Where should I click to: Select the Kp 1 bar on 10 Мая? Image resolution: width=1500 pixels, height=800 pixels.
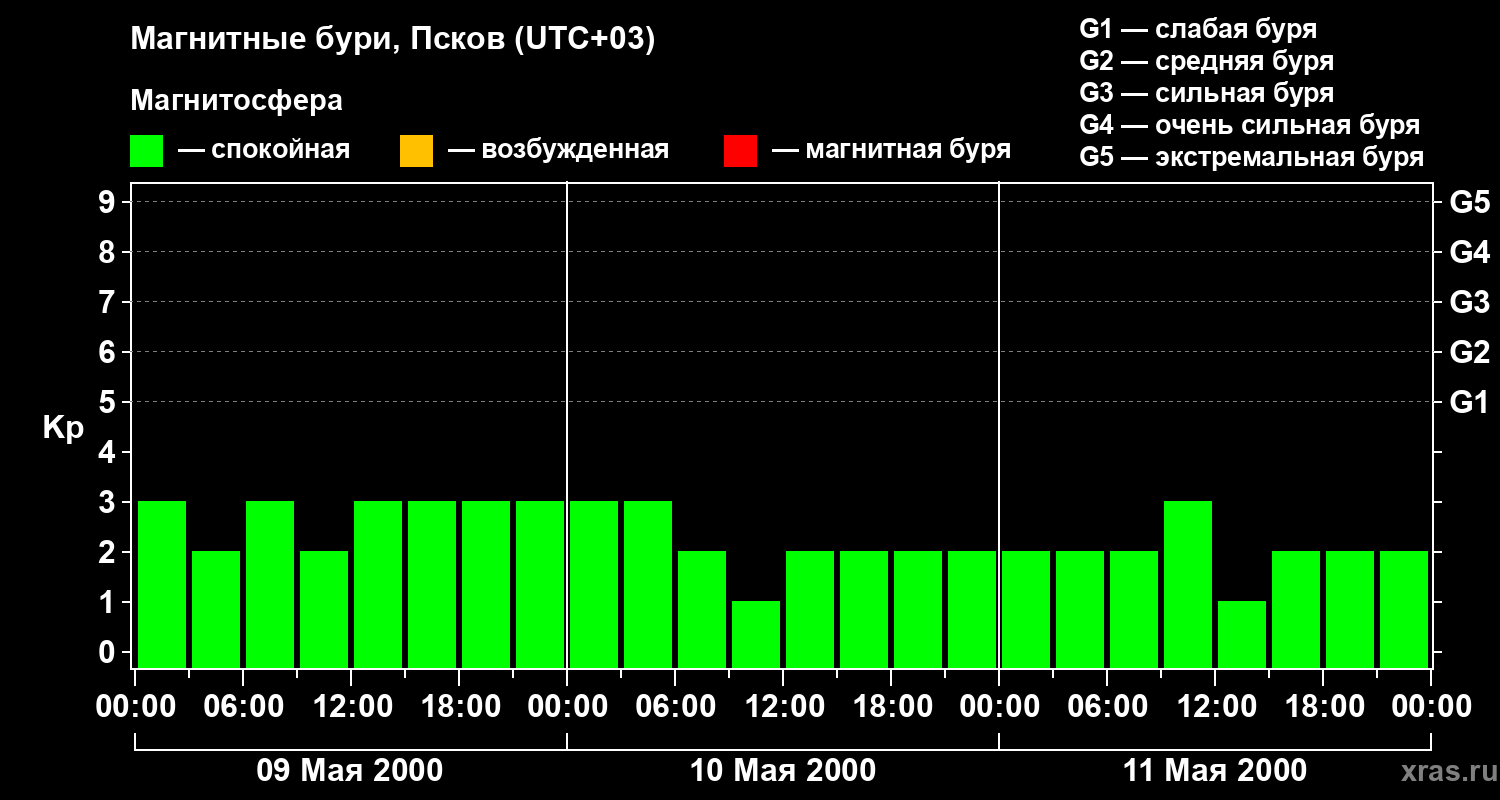756,634
